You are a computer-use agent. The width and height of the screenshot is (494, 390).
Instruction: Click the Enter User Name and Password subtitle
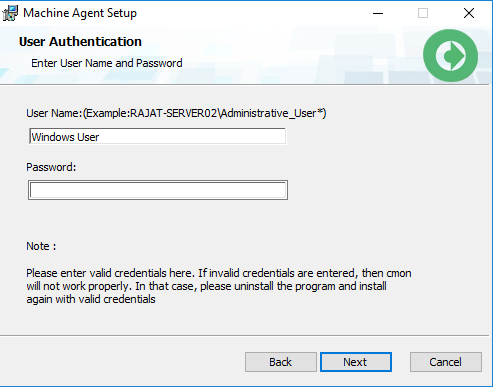pyautogui.click(x=107, y=63)
